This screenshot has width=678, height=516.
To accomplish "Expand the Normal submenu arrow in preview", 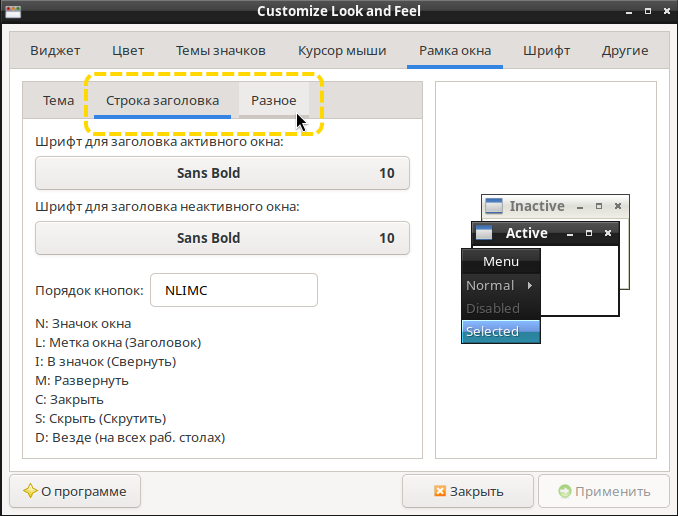I will 530,285.
